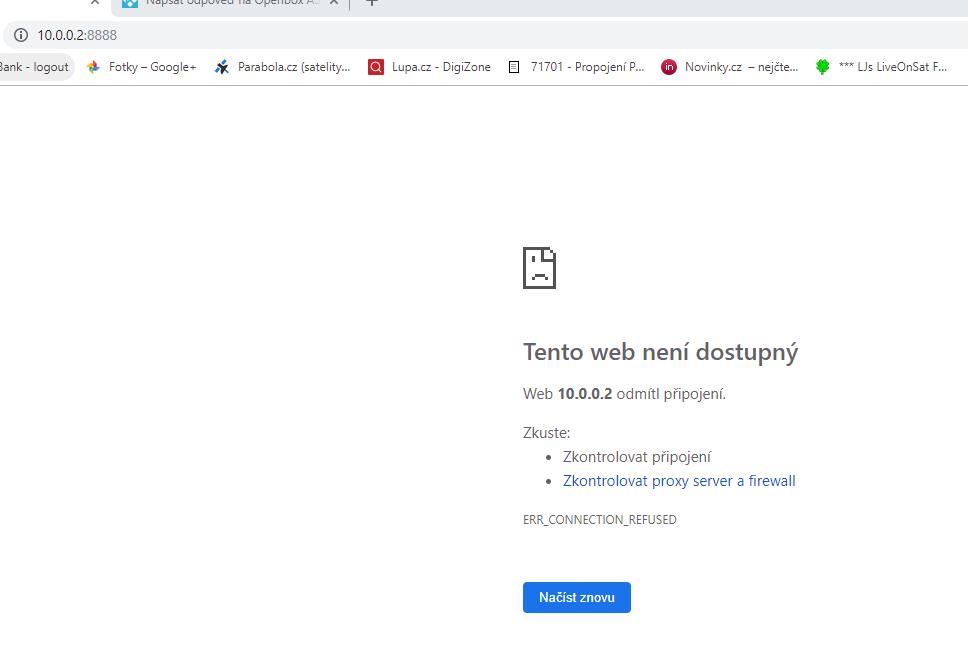Screen dimensions: 968x665
Task: Close the current error page tab
Action: coord(95,3)
